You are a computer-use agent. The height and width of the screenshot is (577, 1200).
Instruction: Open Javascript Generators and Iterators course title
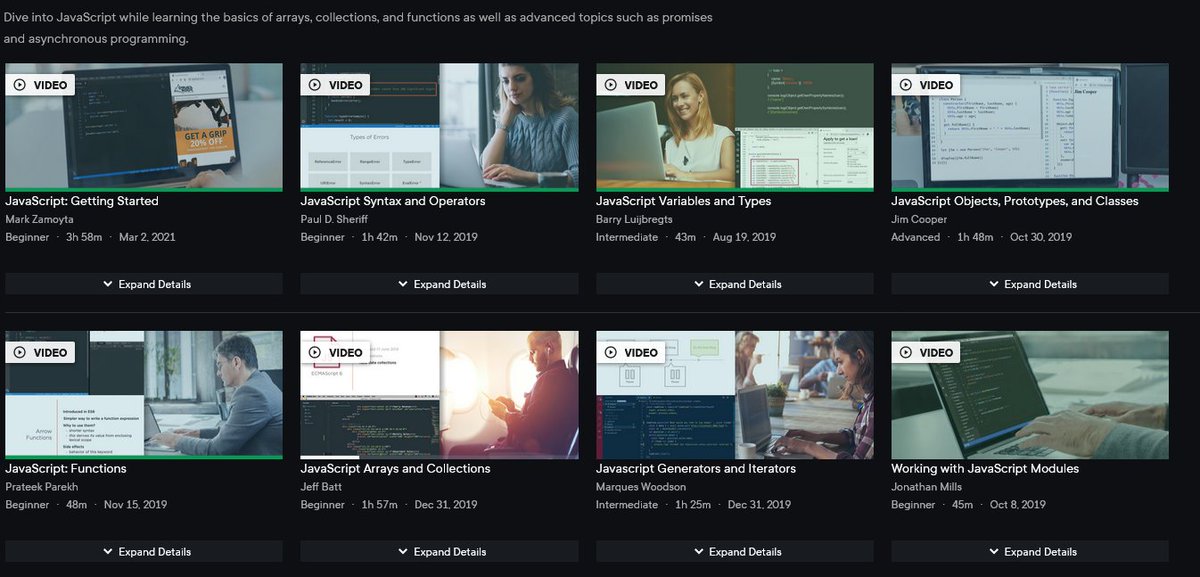point(696,468)
